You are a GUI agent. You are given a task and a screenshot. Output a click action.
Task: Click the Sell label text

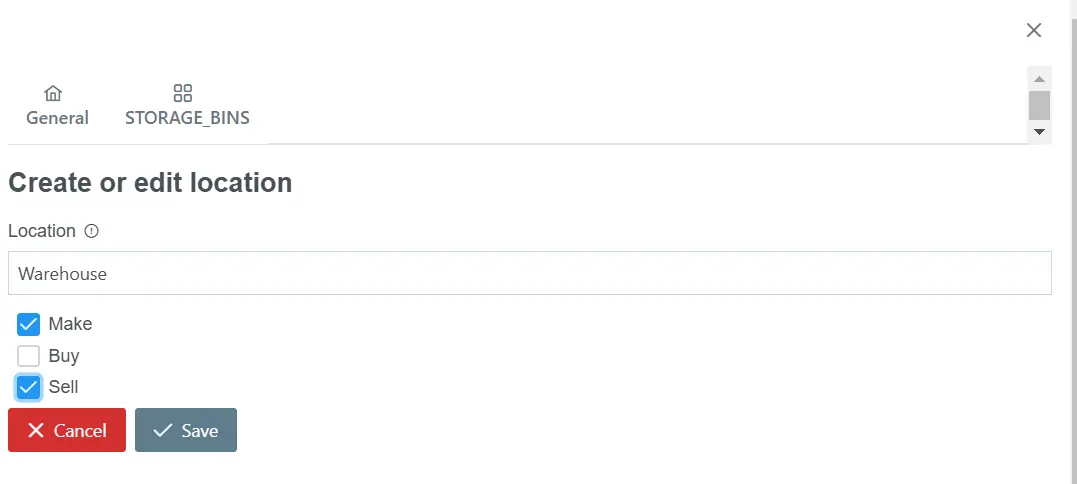coord(63,387)
